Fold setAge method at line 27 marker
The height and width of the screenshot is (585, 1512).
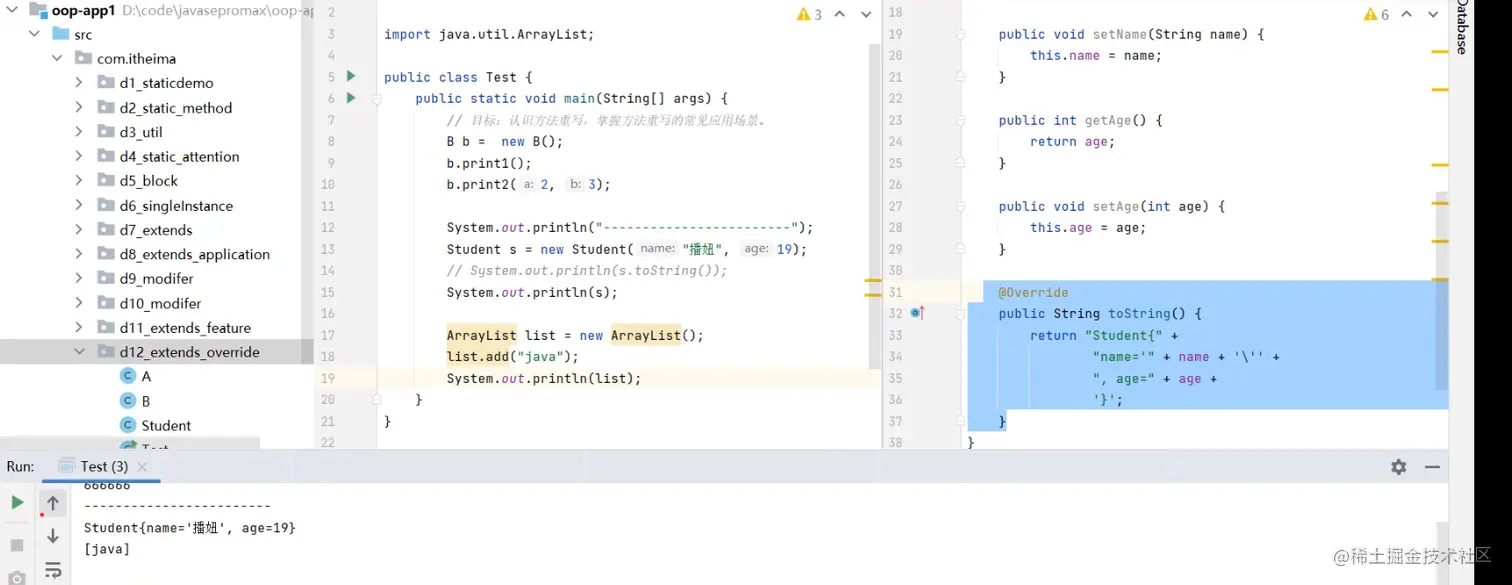961,206
